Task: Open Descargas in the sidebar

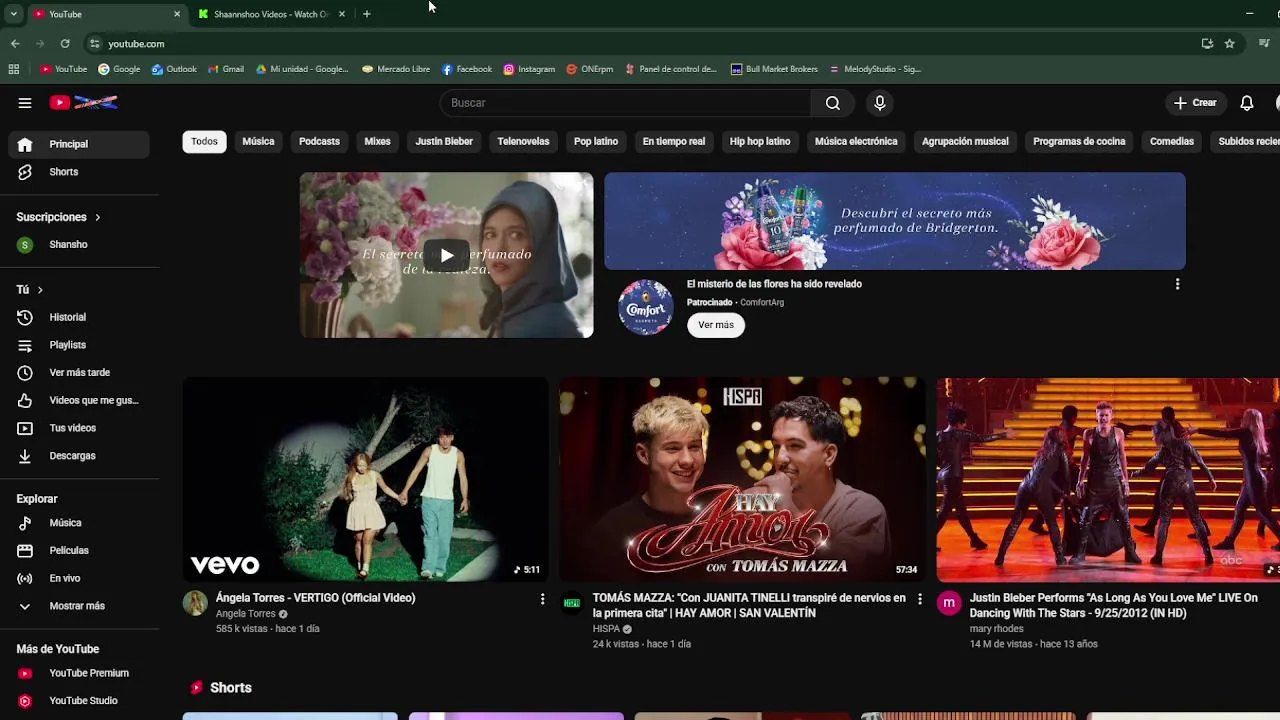Action: pos(78,456)
